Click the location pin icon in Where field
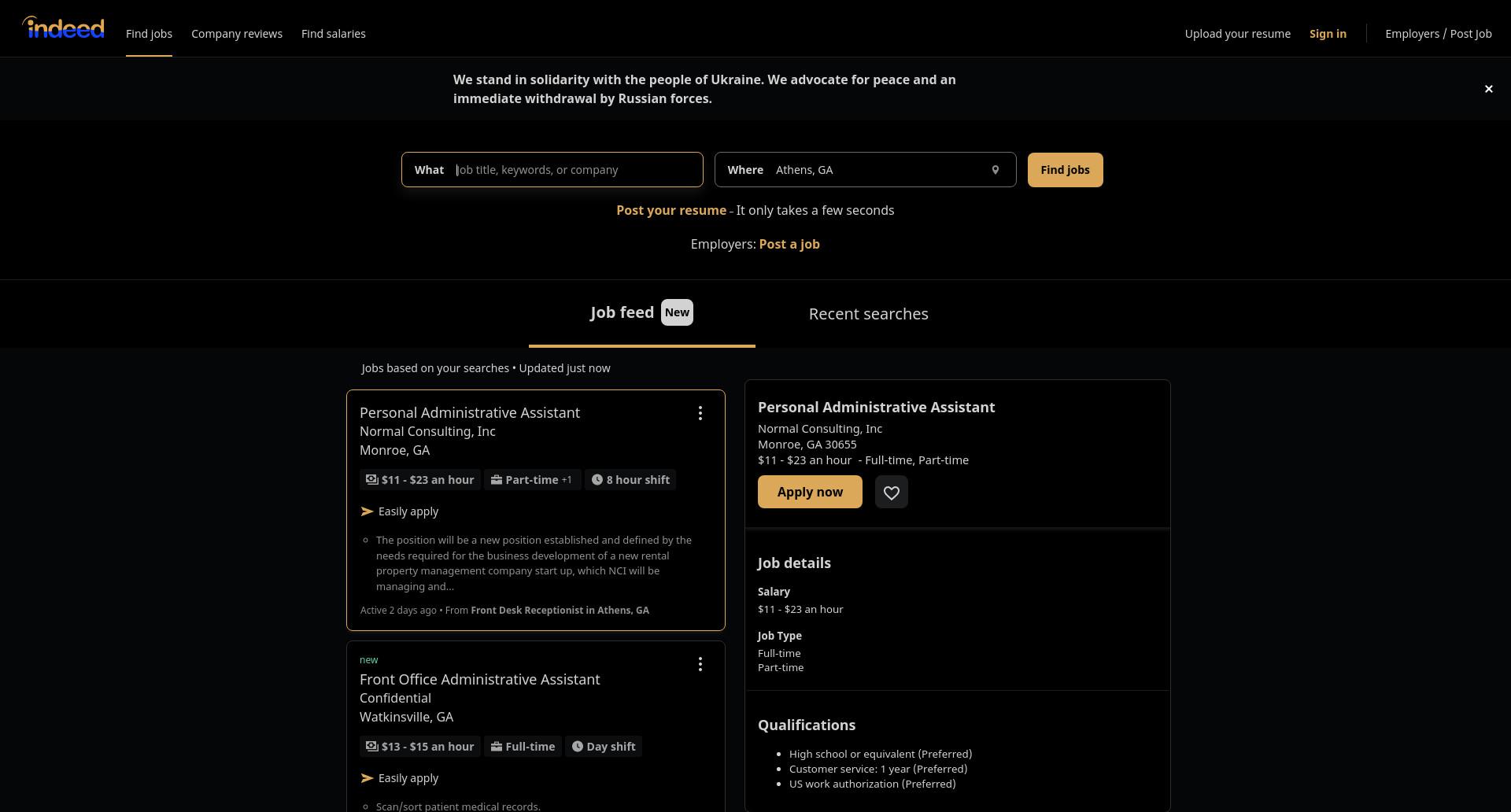Viewport: 1511px width, 812px height. (x=995, y=170)
